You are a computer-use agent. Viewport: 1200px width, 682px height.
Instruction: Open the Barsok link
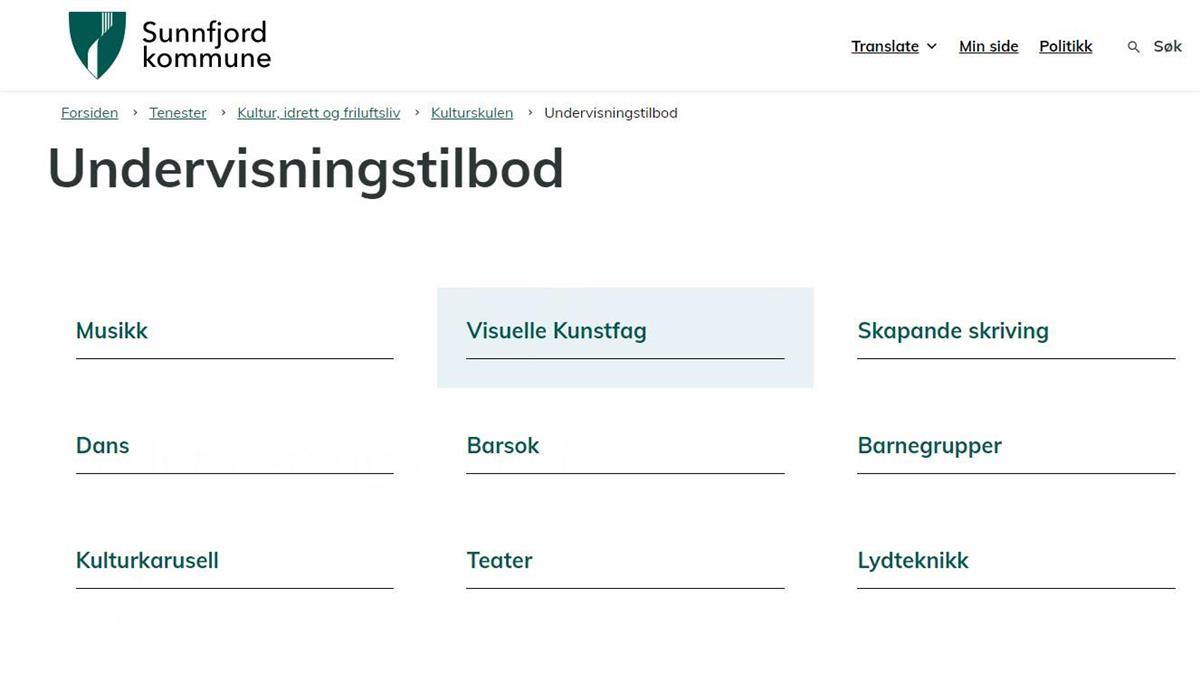503,446
